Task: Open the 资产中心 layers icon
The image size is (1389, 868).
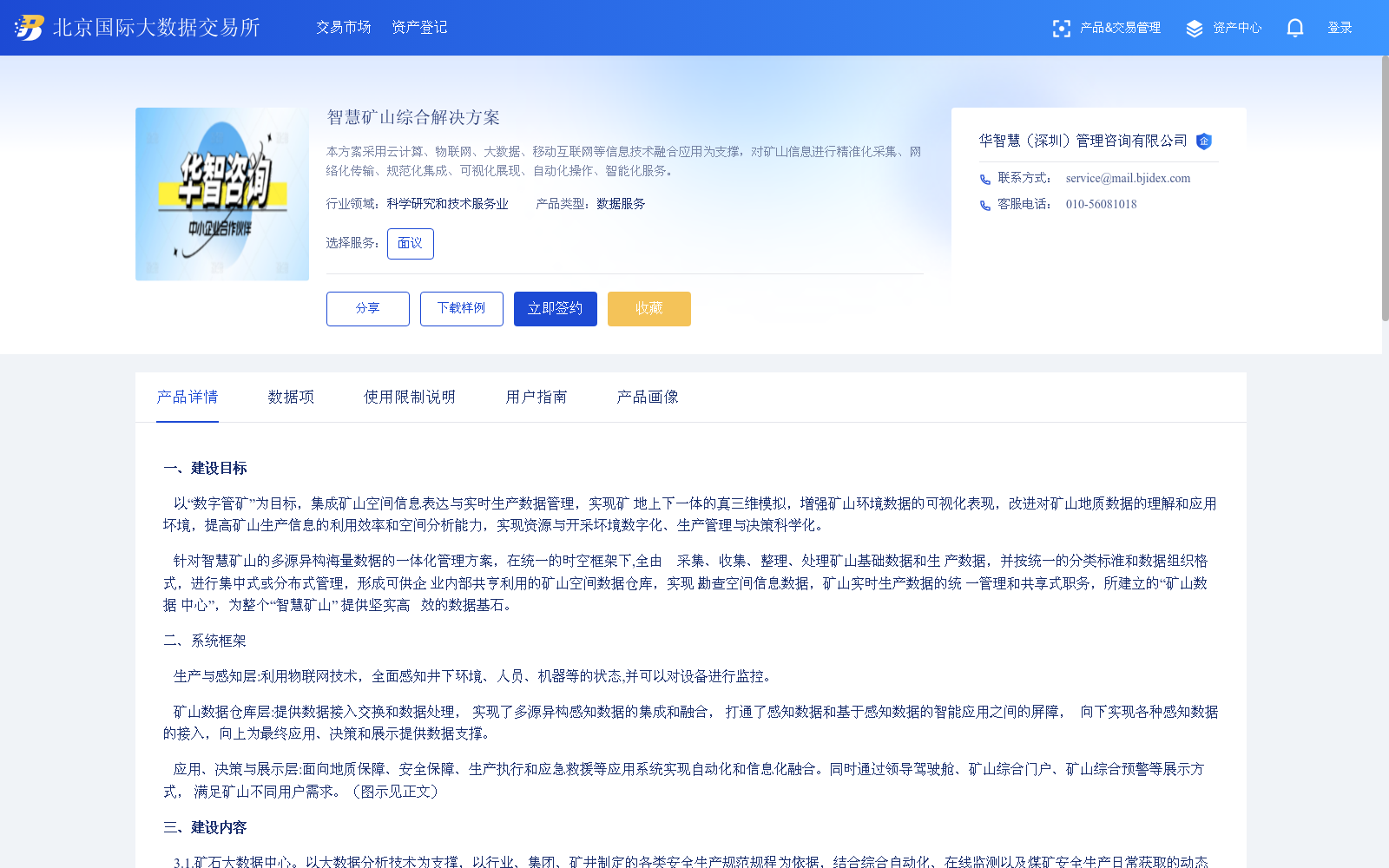Action: click(1195, 29)
